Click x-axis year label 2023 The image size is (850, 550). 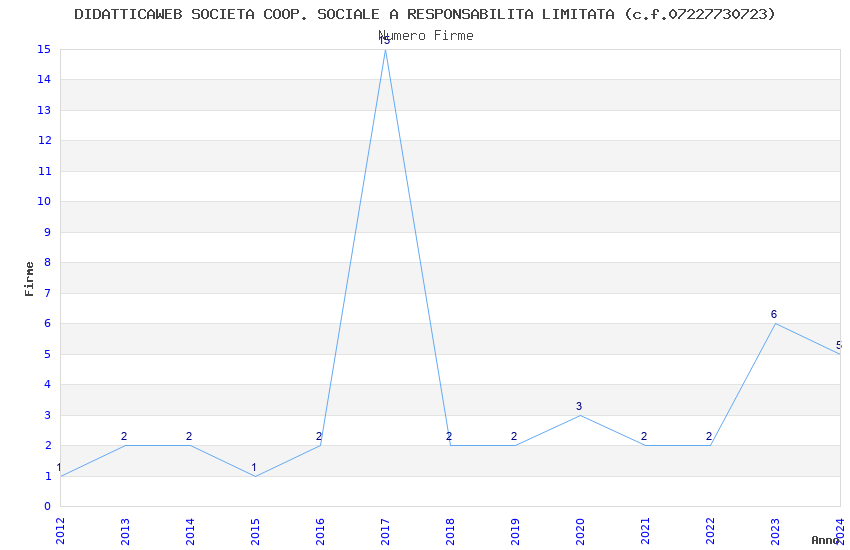pos(776,531)
